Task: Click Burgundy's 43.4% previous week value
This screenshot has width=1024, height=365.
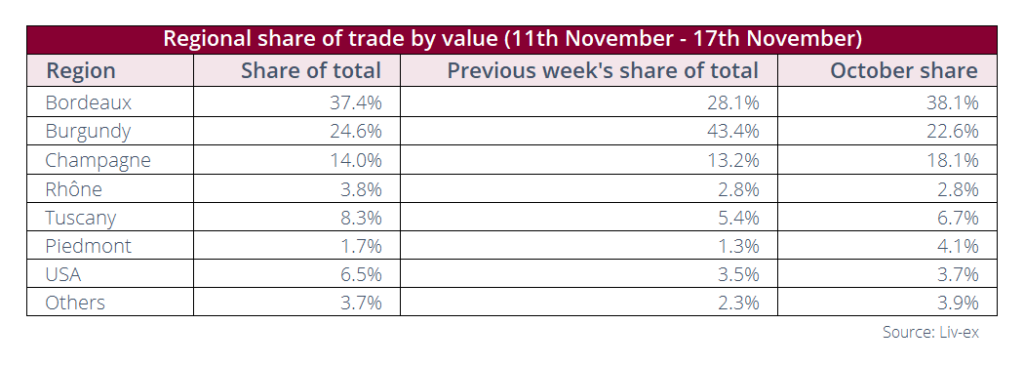Action: pos(734,131)
